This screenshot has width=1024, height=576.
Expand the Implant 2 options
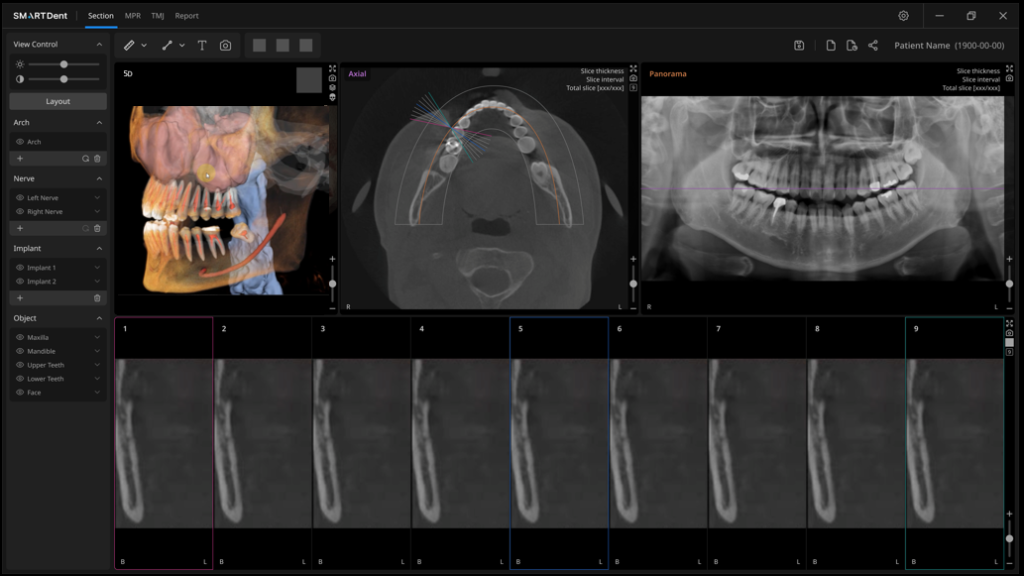click(x=95, y=283)
